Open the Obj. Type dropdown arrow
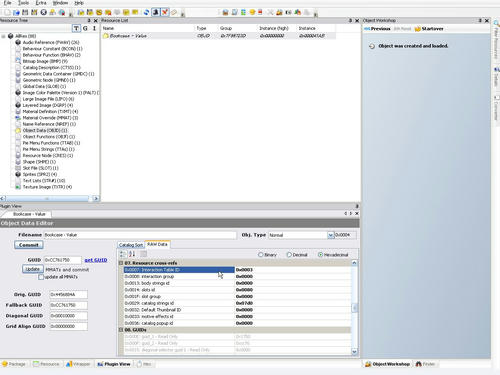 pos(330,235)
